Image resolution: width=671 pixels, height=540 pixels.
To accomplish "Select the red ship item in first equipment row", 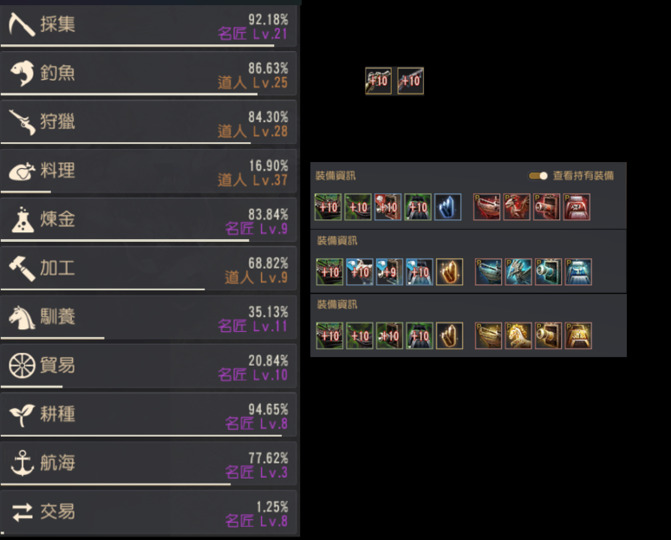I will pyautogui.click(x=487, y=207).
